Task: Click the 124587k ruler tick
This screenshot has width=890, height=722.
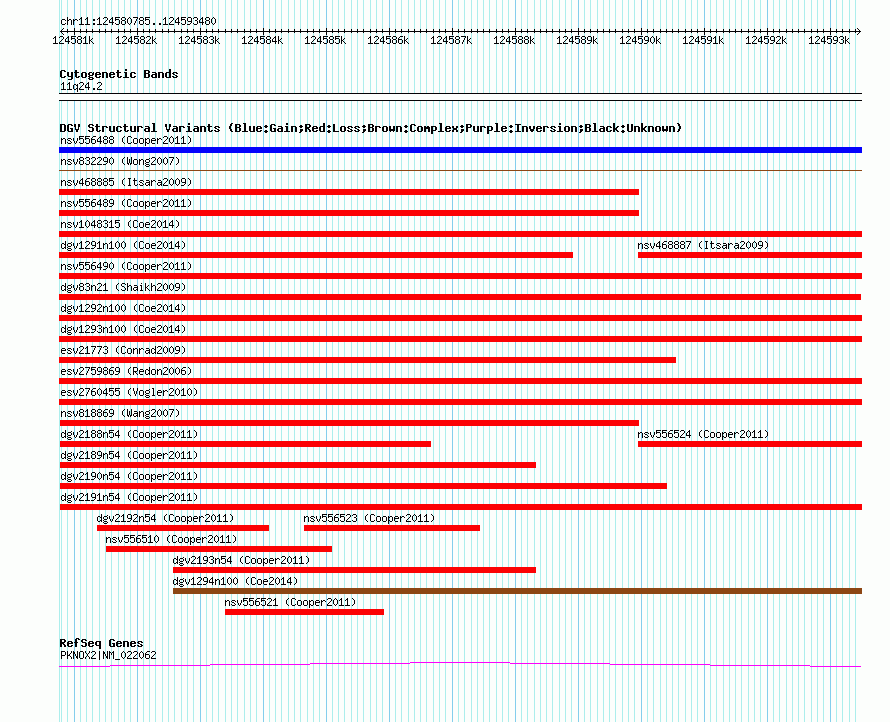Action: coord(451,40)
